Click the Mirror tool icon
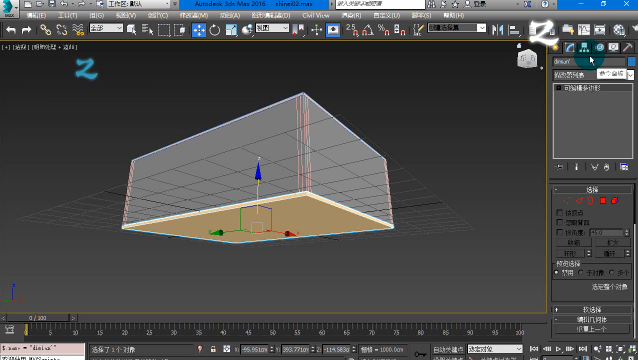Viewport: 638px width, 360px height. pyautogui.click(x=498, y=30)
